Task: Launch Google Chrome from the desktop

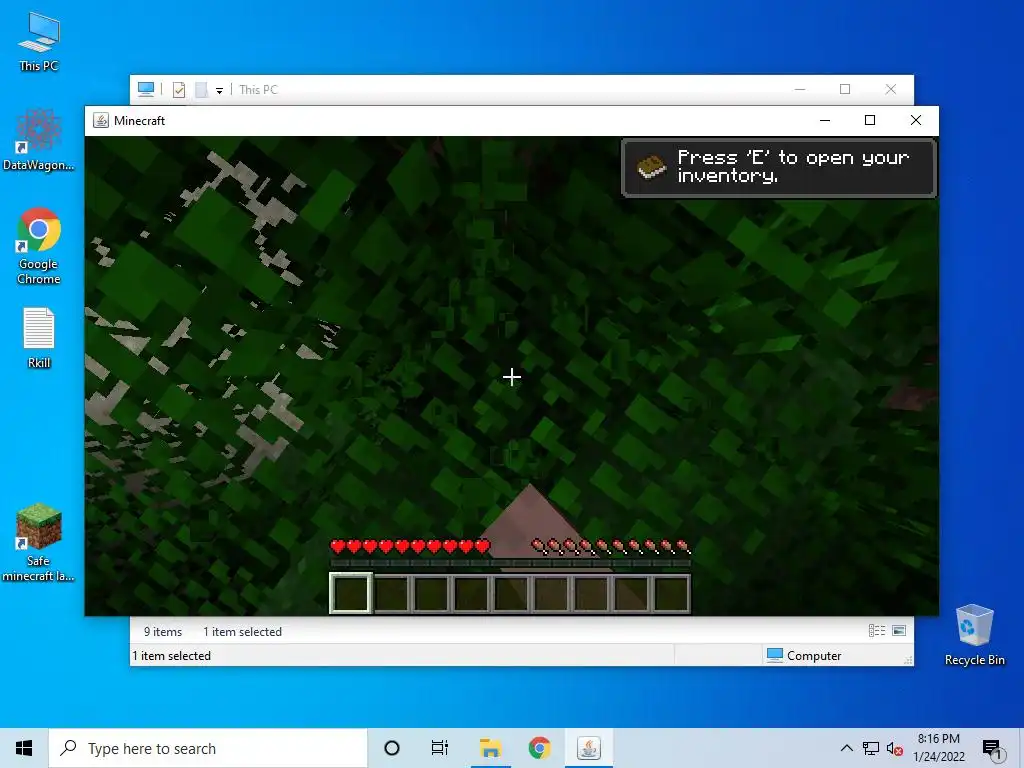Action: pos(39,246)
